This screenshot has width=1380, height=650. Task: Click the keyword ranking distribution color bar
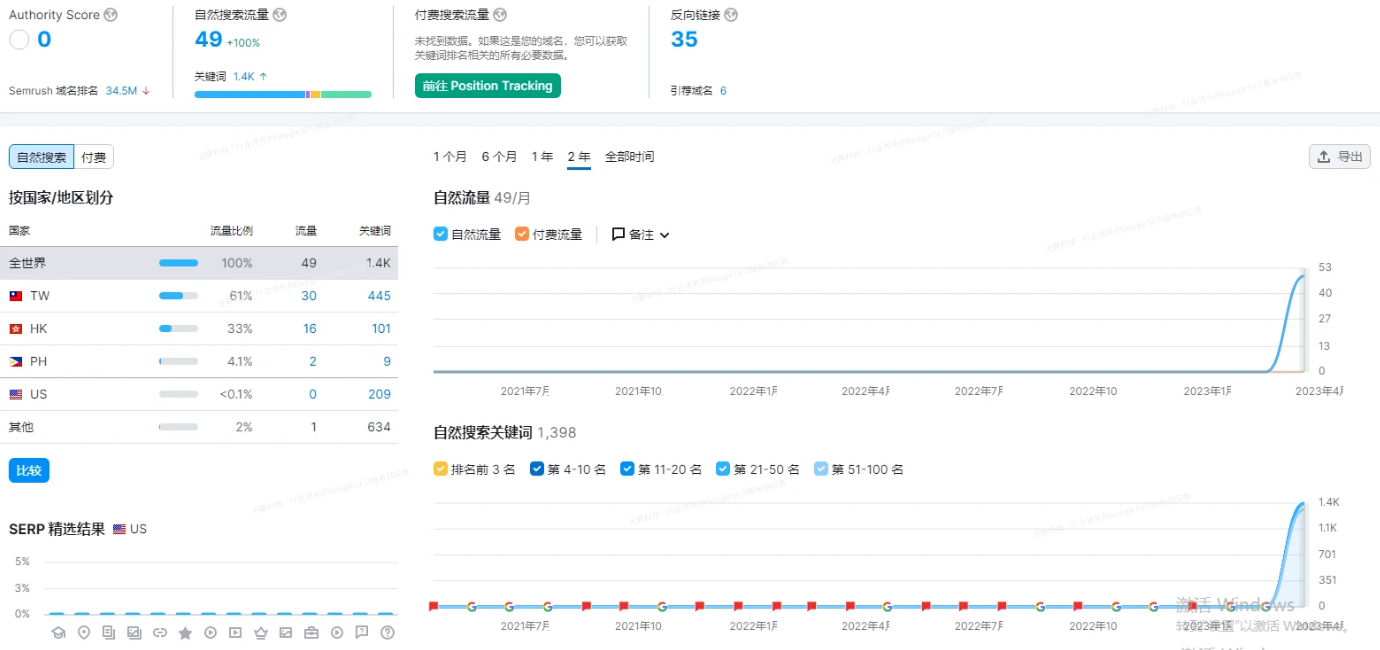pos(283,94)
